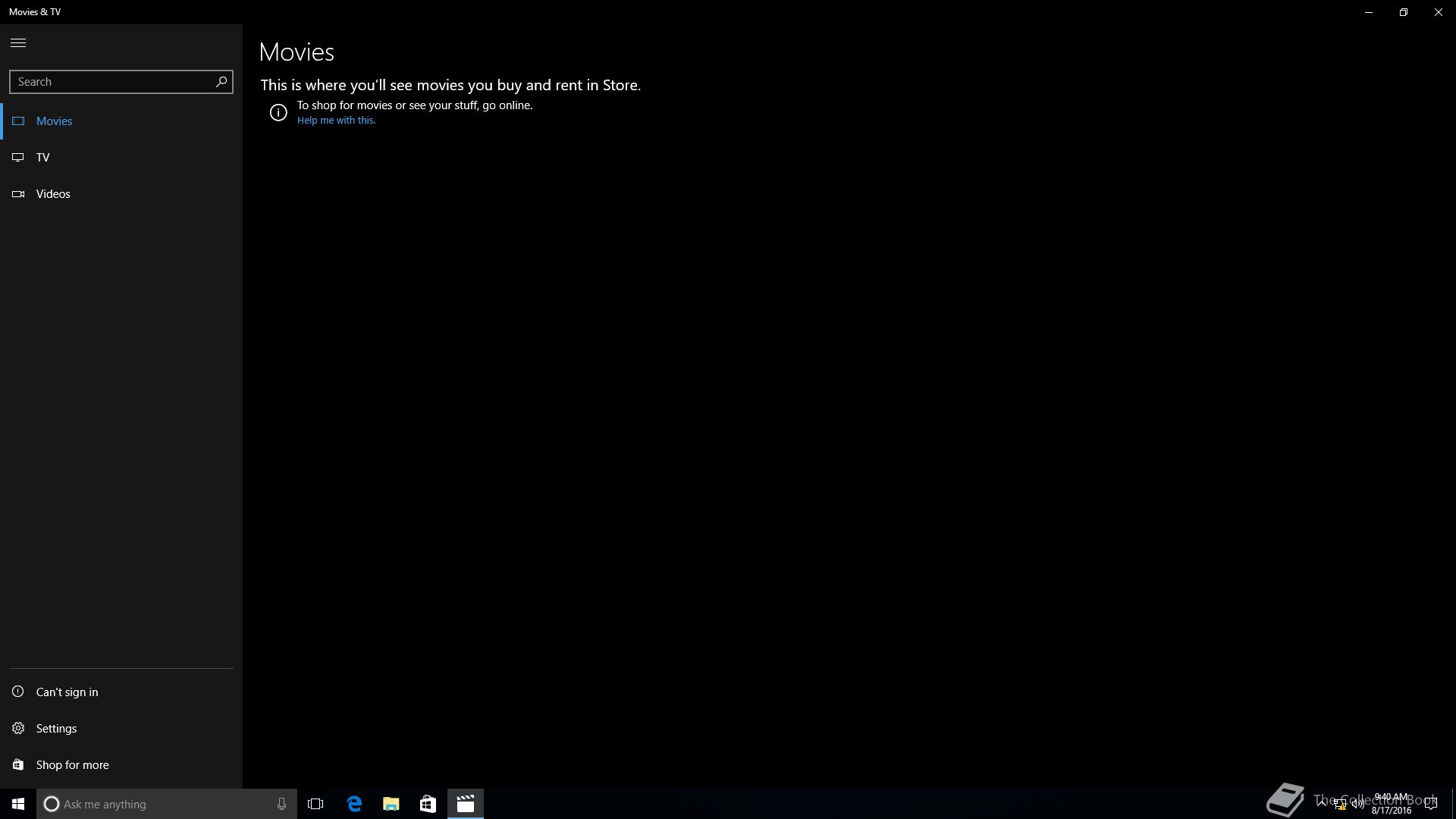This screenshot has height=819, width=1456.
Task: Click the info circle icon
Action: [x=278, y=112]
